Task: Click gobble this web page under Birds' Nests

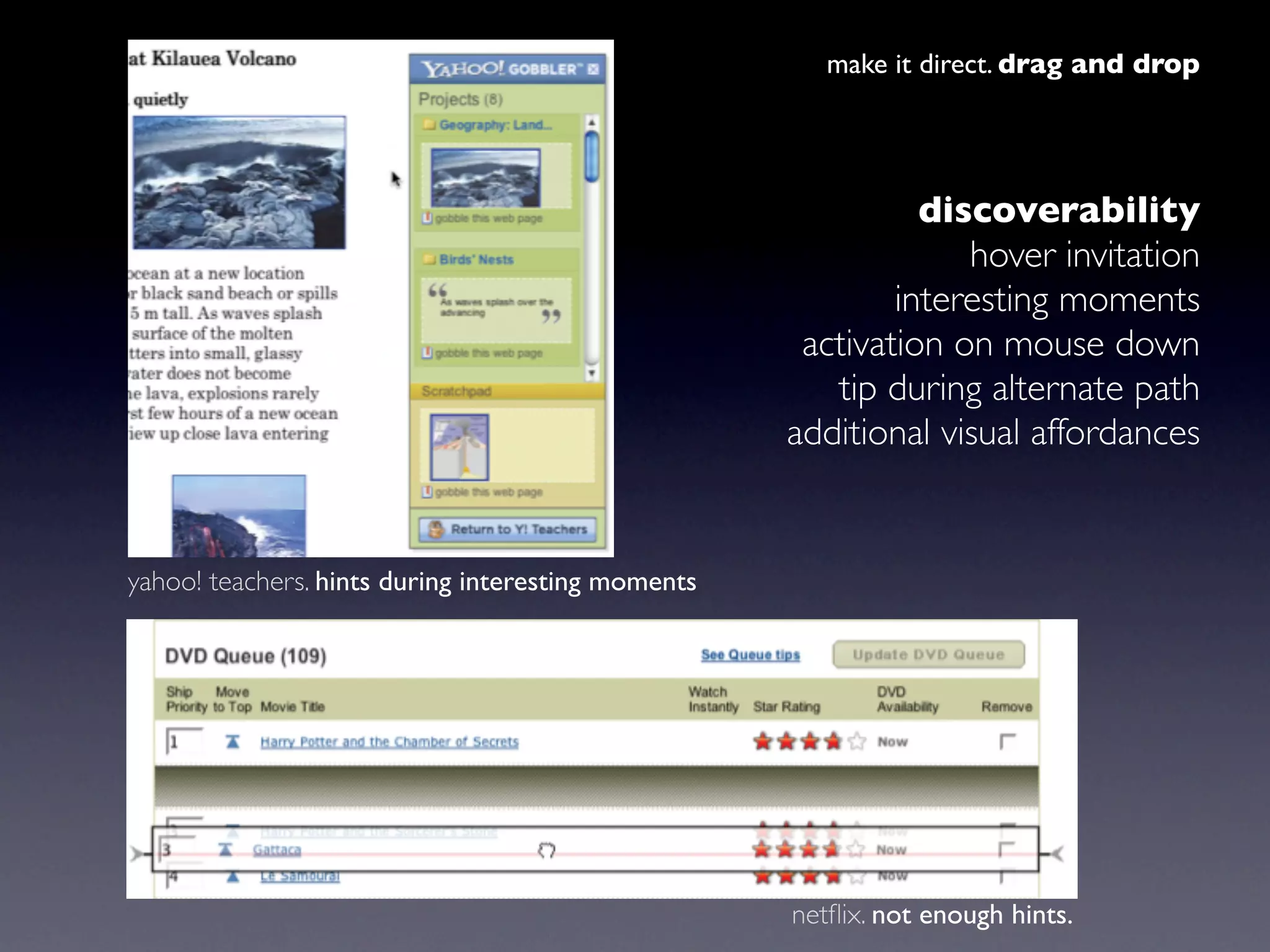Action: (x=482, y=353)
